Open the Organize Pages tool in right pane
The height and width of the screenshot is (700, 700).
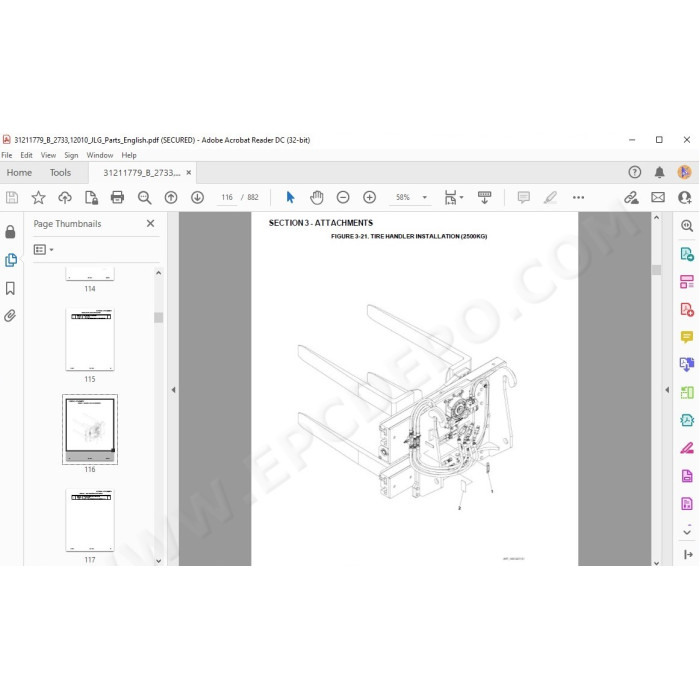[x=687, y=282]
